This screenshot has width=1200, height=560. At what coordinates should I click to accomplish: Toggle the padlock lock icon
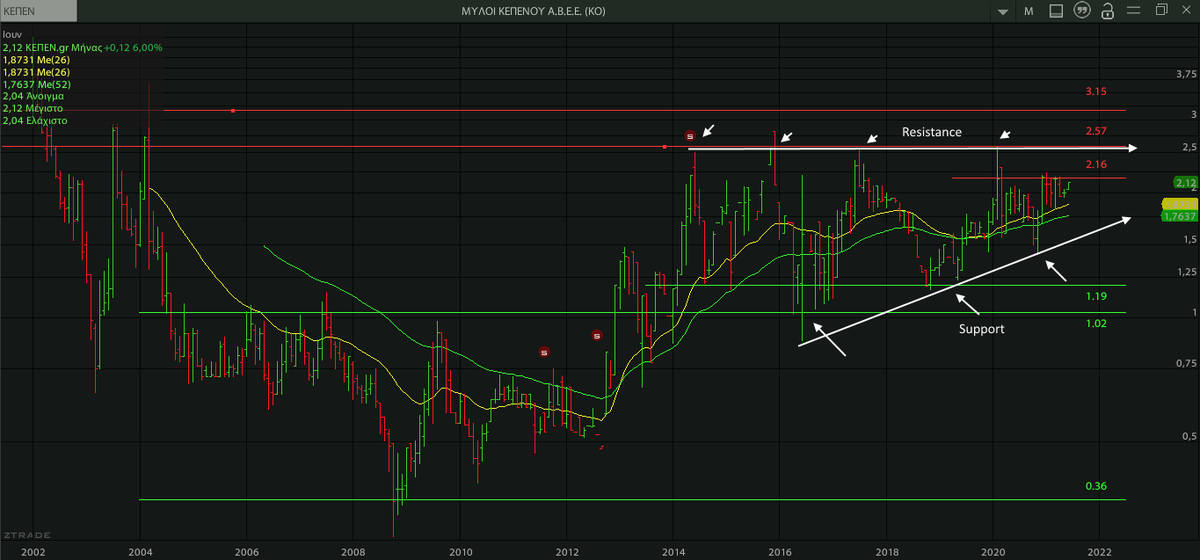1107,11
